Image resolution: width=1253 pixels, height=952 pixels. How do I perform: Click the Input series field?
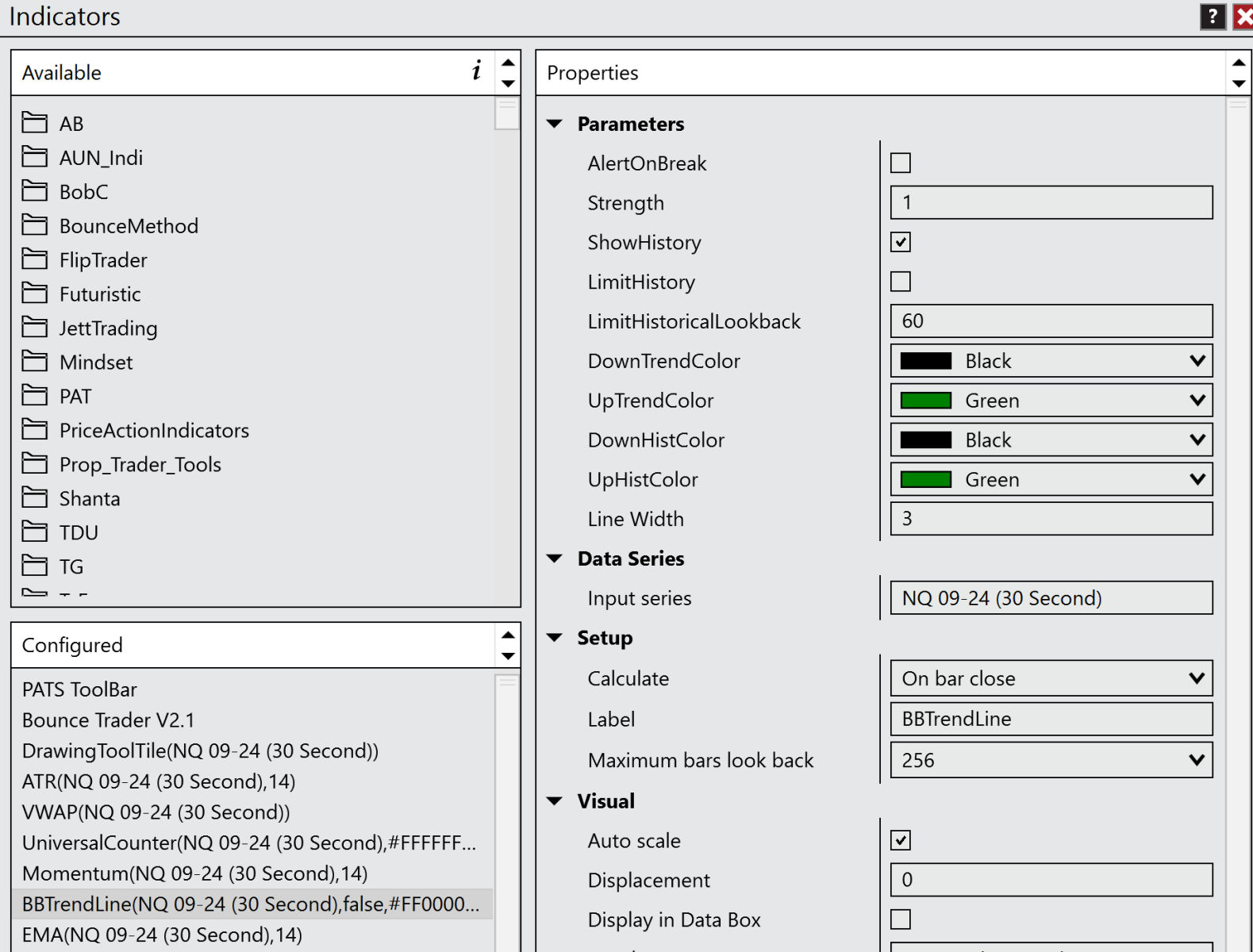(x=1051, y=598)
